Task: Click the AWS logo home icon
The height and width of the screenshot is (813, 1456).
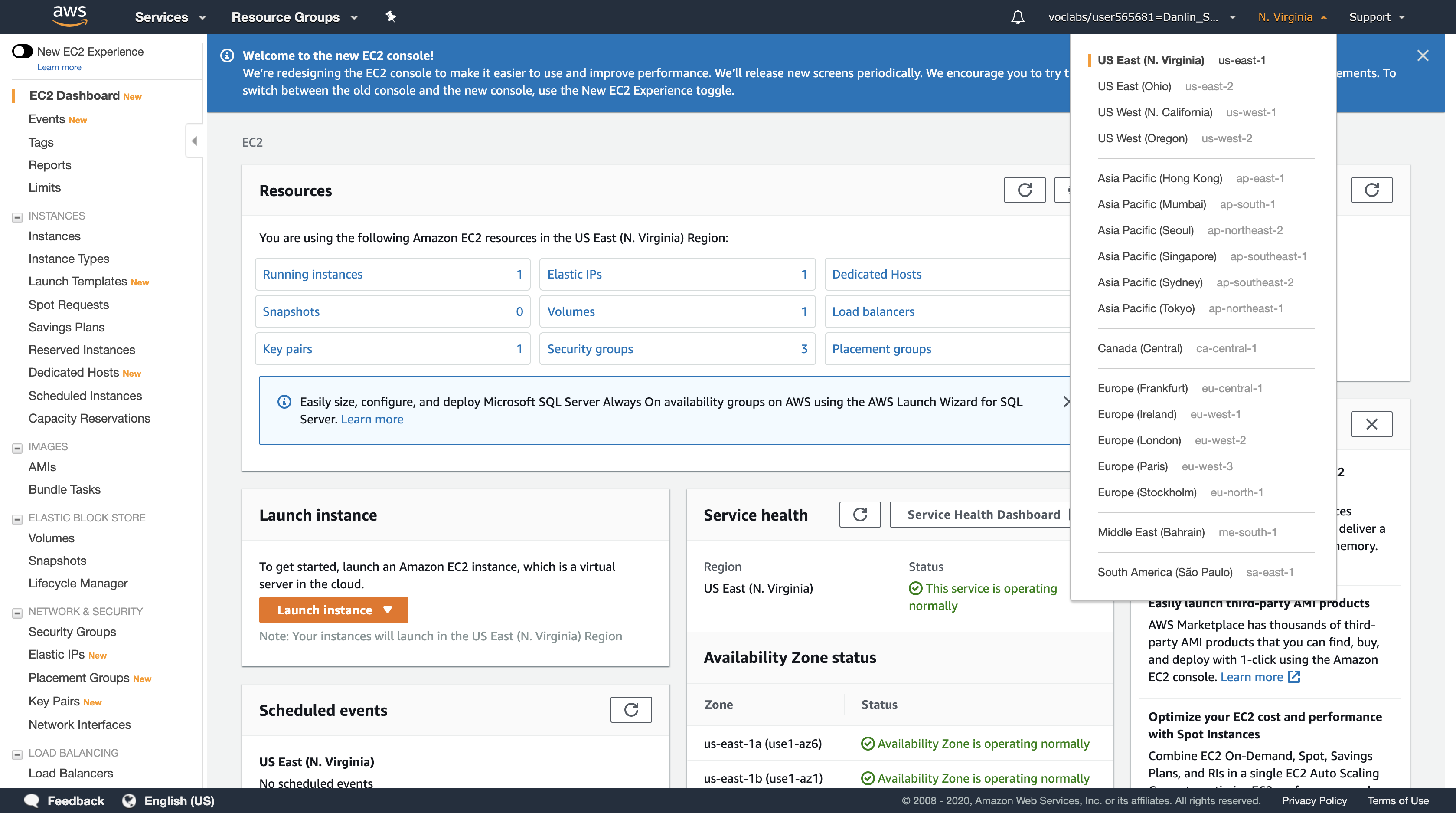Action: (69, 16)
